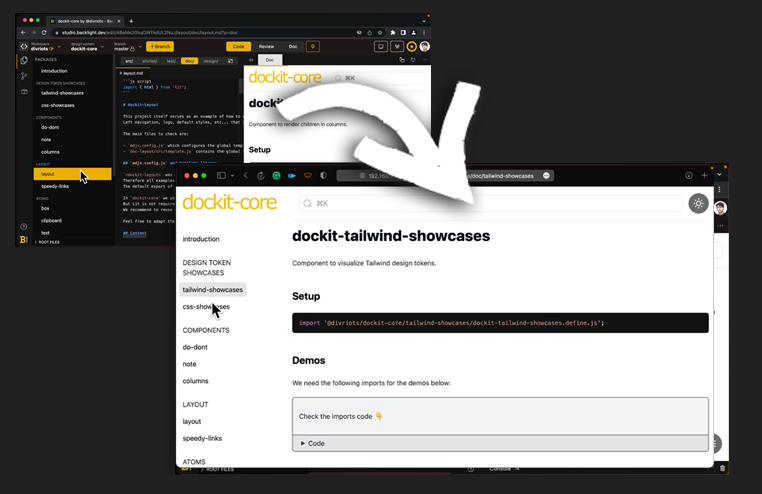This screenshot has height=494, width=762.
Task: Switch to the Review view tab
Action: click(266, 46)
